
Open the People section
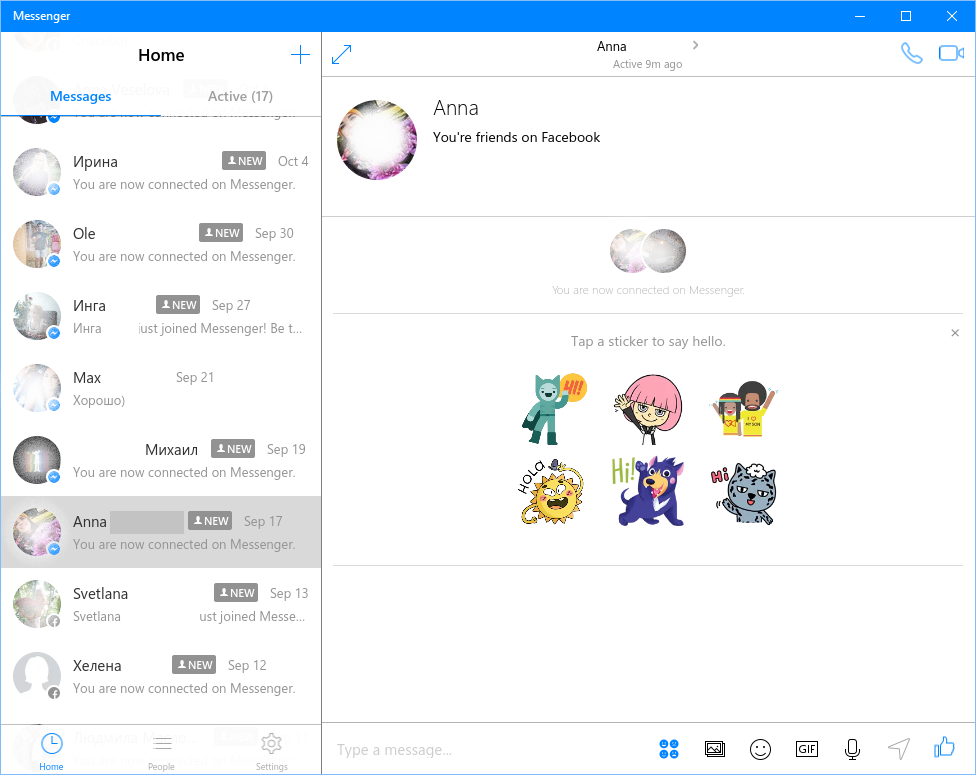(161, 750)
